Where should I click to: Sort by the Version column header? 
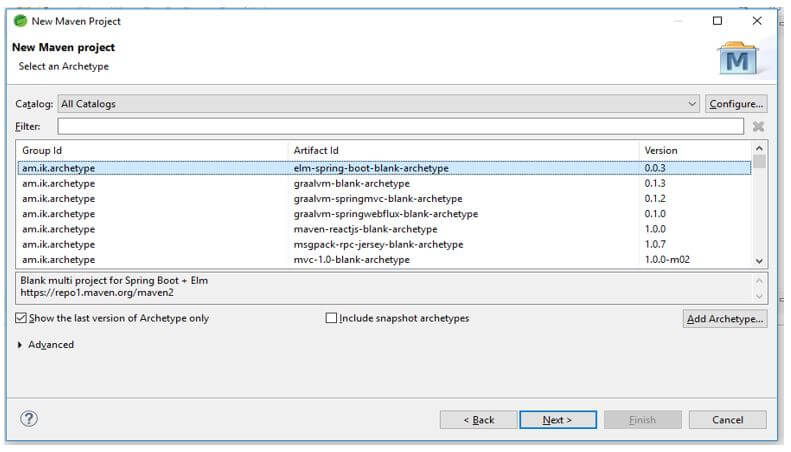pyautogui.click(x=695, y=150)
